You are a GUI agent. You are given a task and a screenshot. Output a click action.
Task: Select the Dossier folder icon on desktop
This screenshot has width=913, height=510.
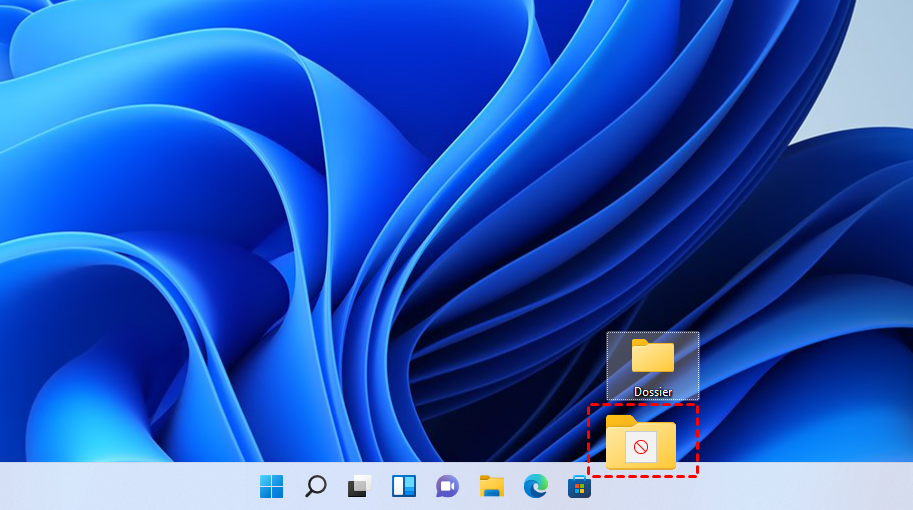tap(652, 356)
